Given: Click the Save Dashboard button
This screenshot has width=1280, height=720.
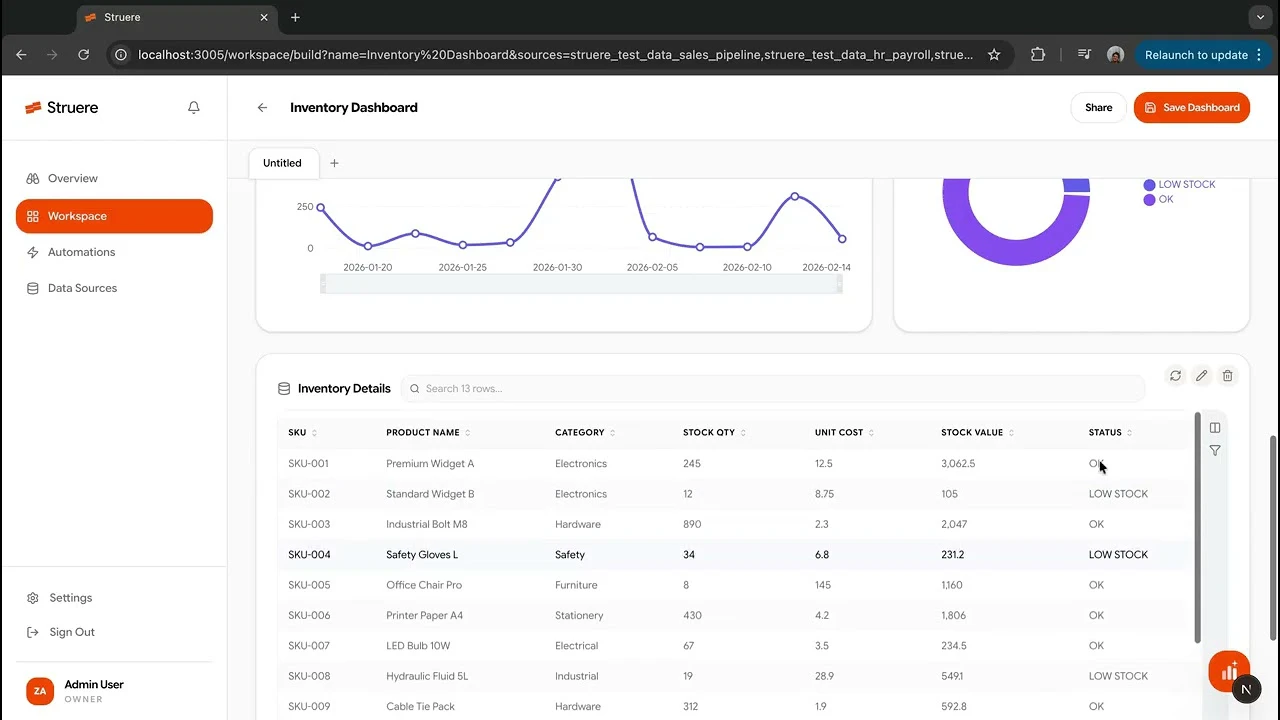Looking at the screenshot, I should point(1191,107).
